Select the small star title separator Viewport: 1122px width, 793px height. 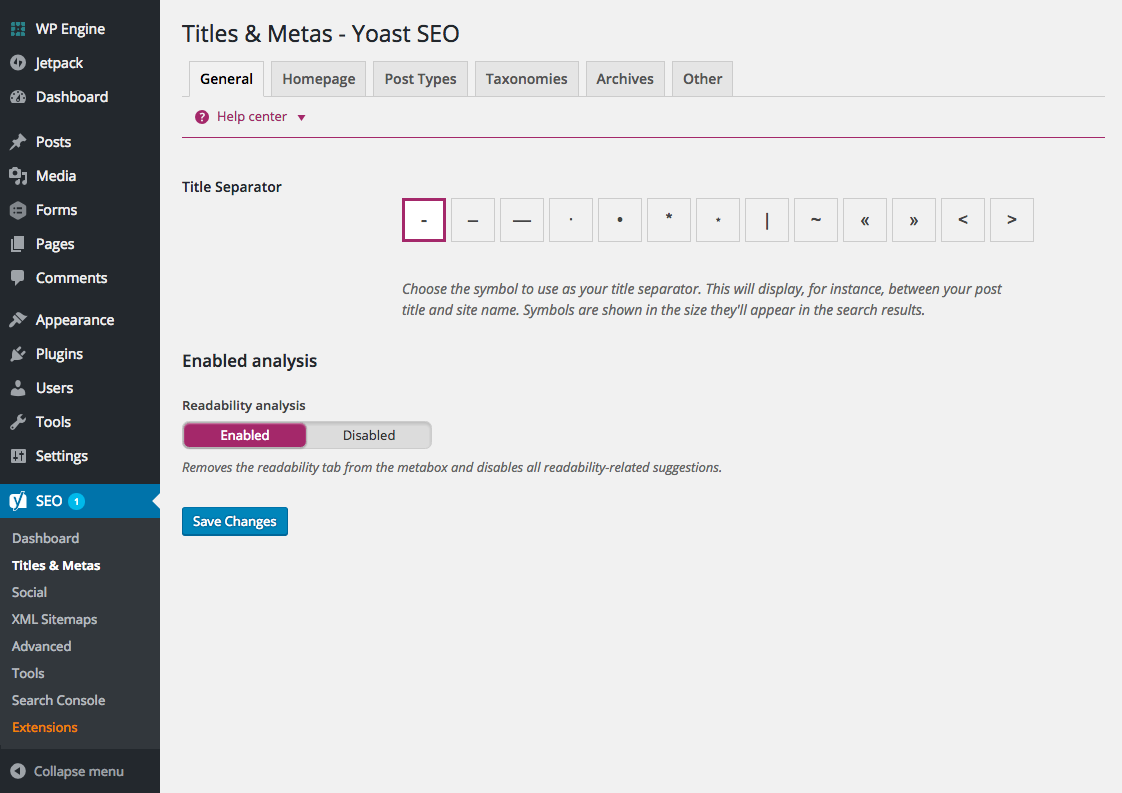(x=718, y=220)
